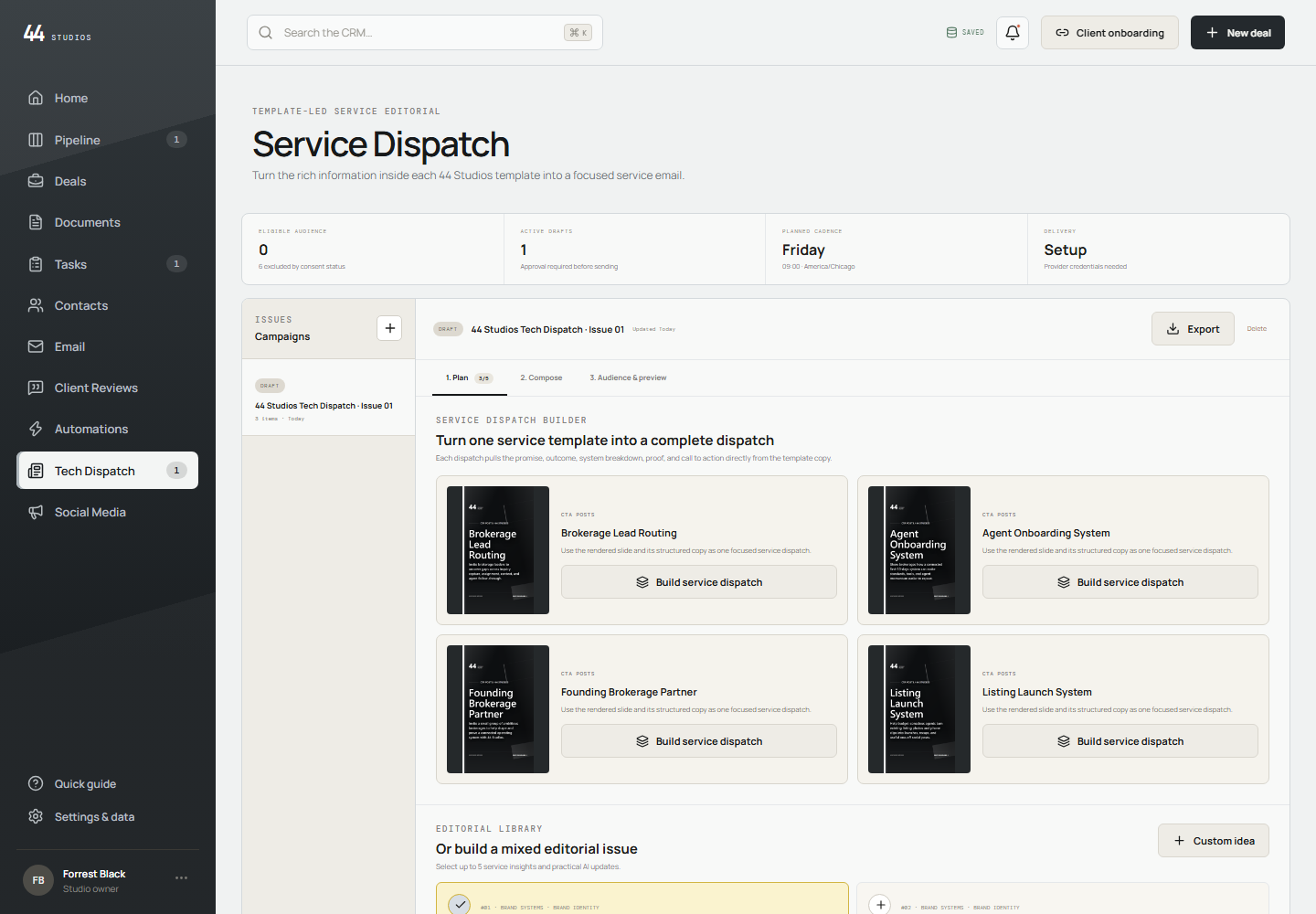The image size is (1316, 914).
Task: Build service dispatch for Listing Launch System
Action: [x=1120, y=741]
